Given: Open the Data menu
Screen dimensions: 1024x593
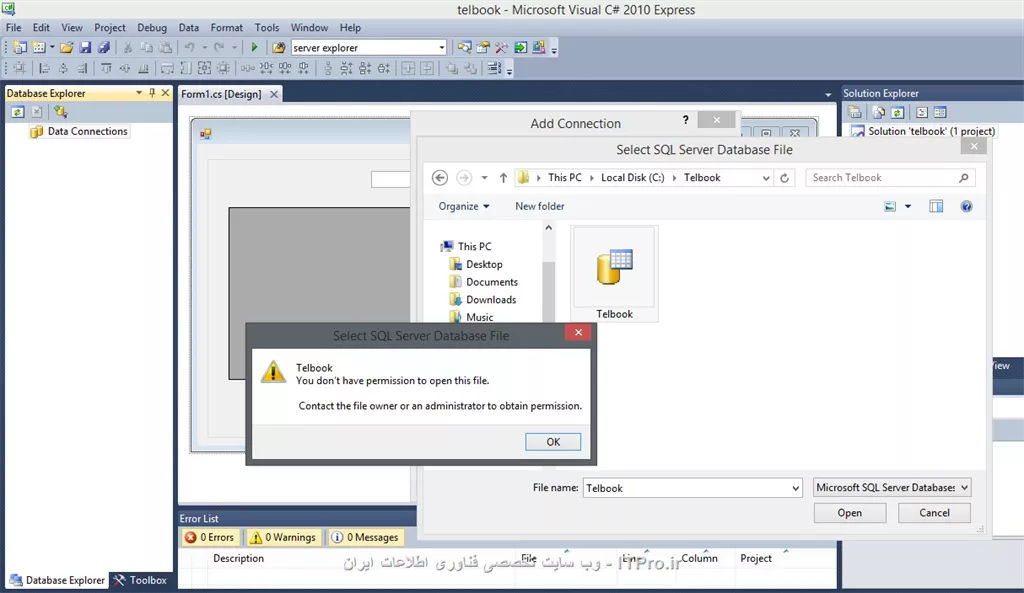Looking at the screenshot, I should (189, 27).
